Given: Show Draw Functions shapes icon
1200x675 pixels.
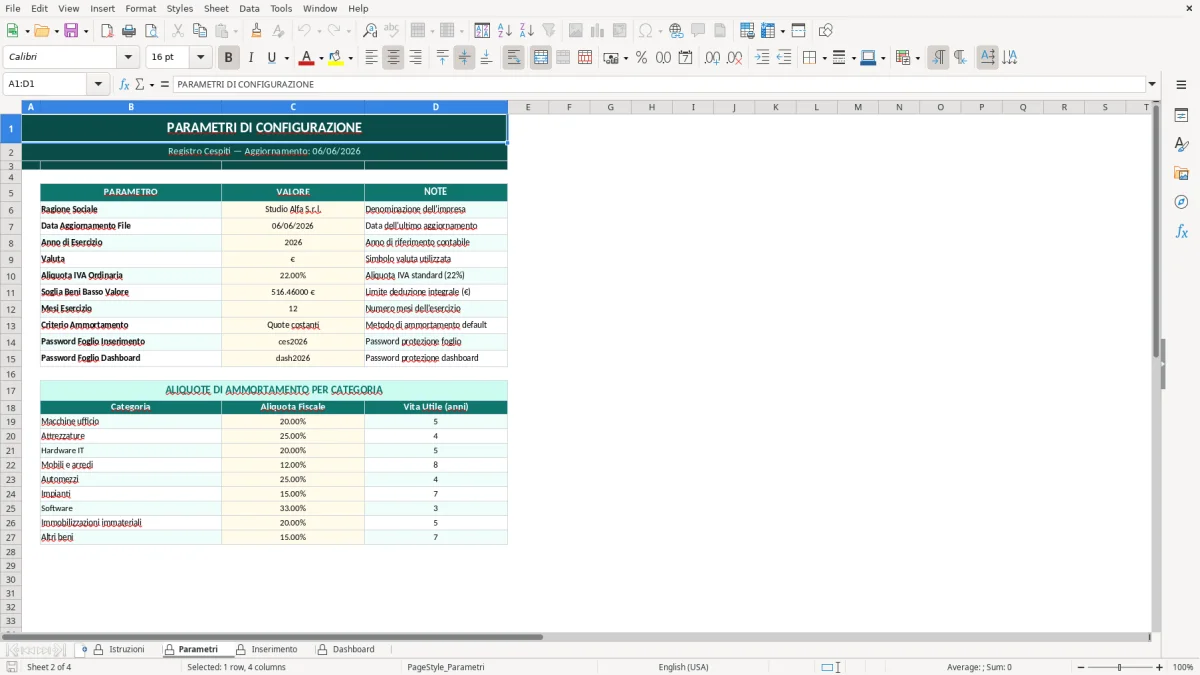Looking at the screenshot, I should tap(826, 31).
